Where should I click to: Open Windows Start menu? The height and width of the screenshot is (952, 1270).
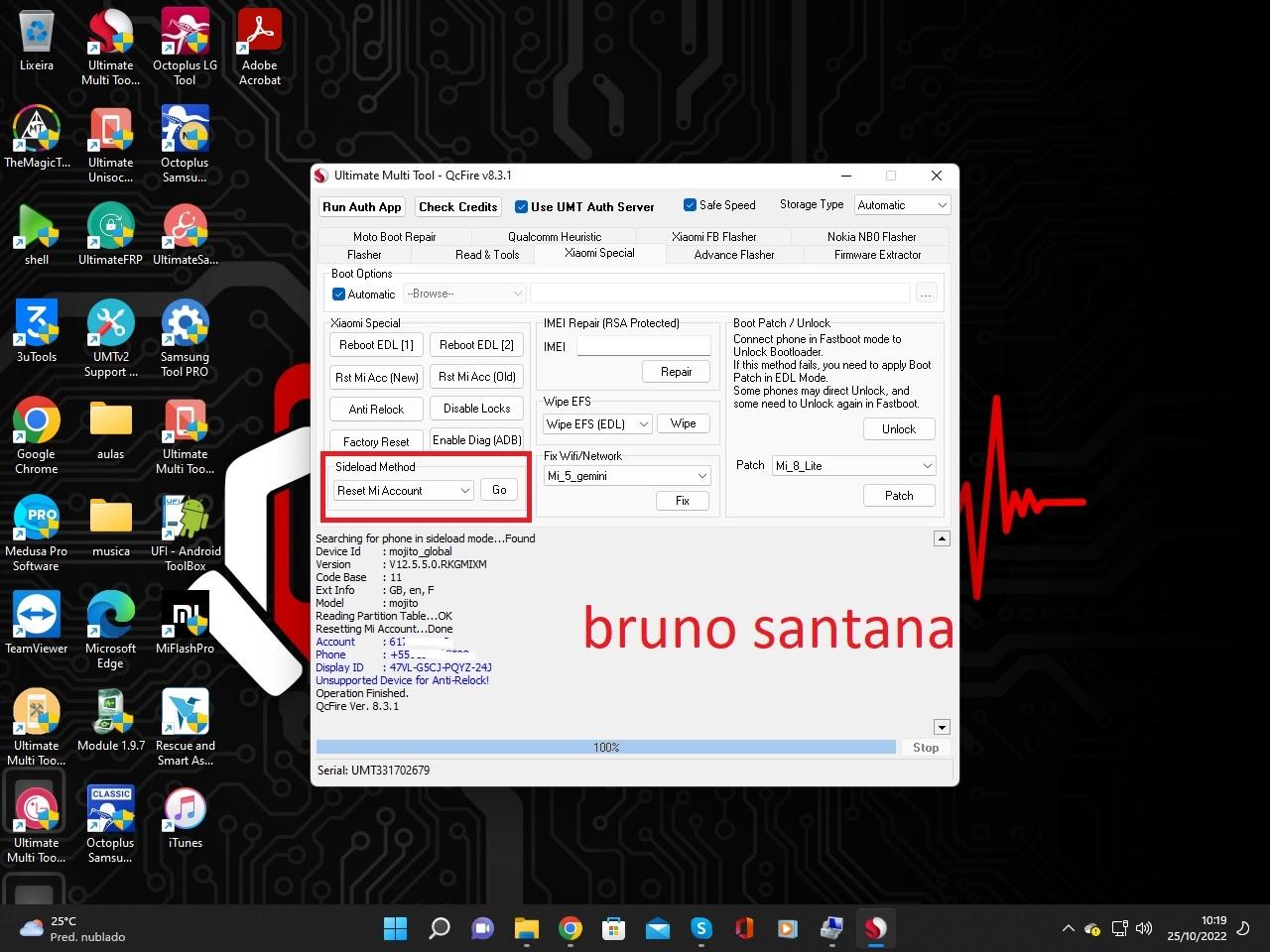click(395, 928)
